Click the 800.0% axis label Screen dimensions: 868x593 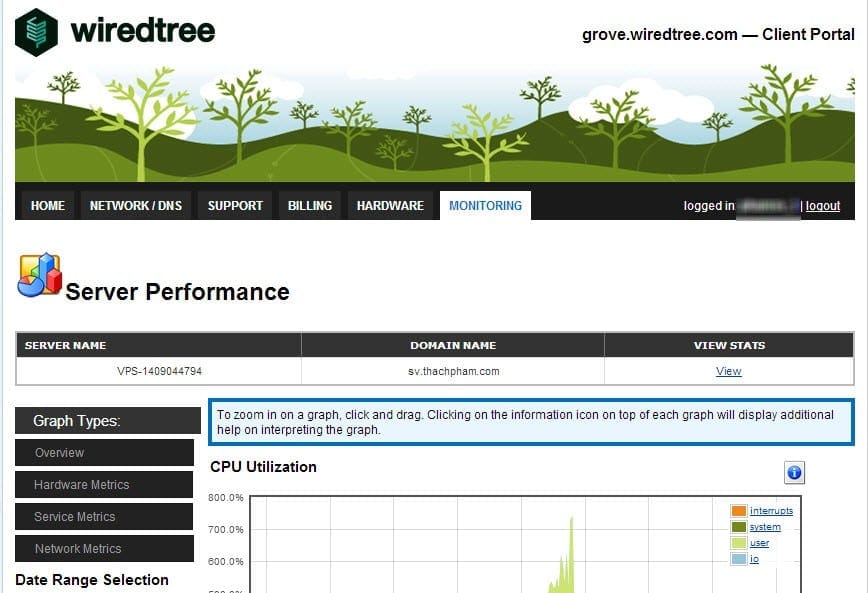tap(226, 497)
